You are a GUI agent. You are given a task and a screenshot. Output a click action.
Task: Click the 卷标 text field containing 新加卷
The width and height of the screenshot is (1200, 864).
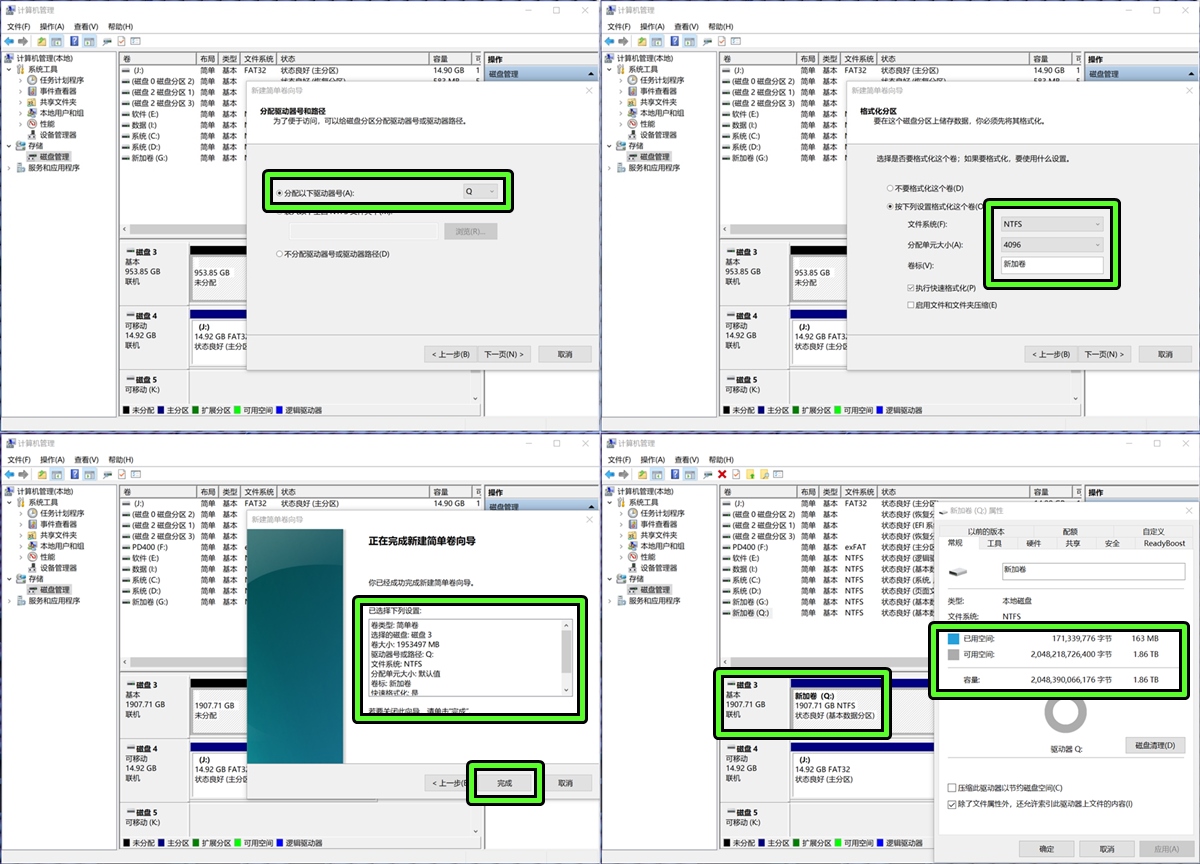click(1052, 265)
